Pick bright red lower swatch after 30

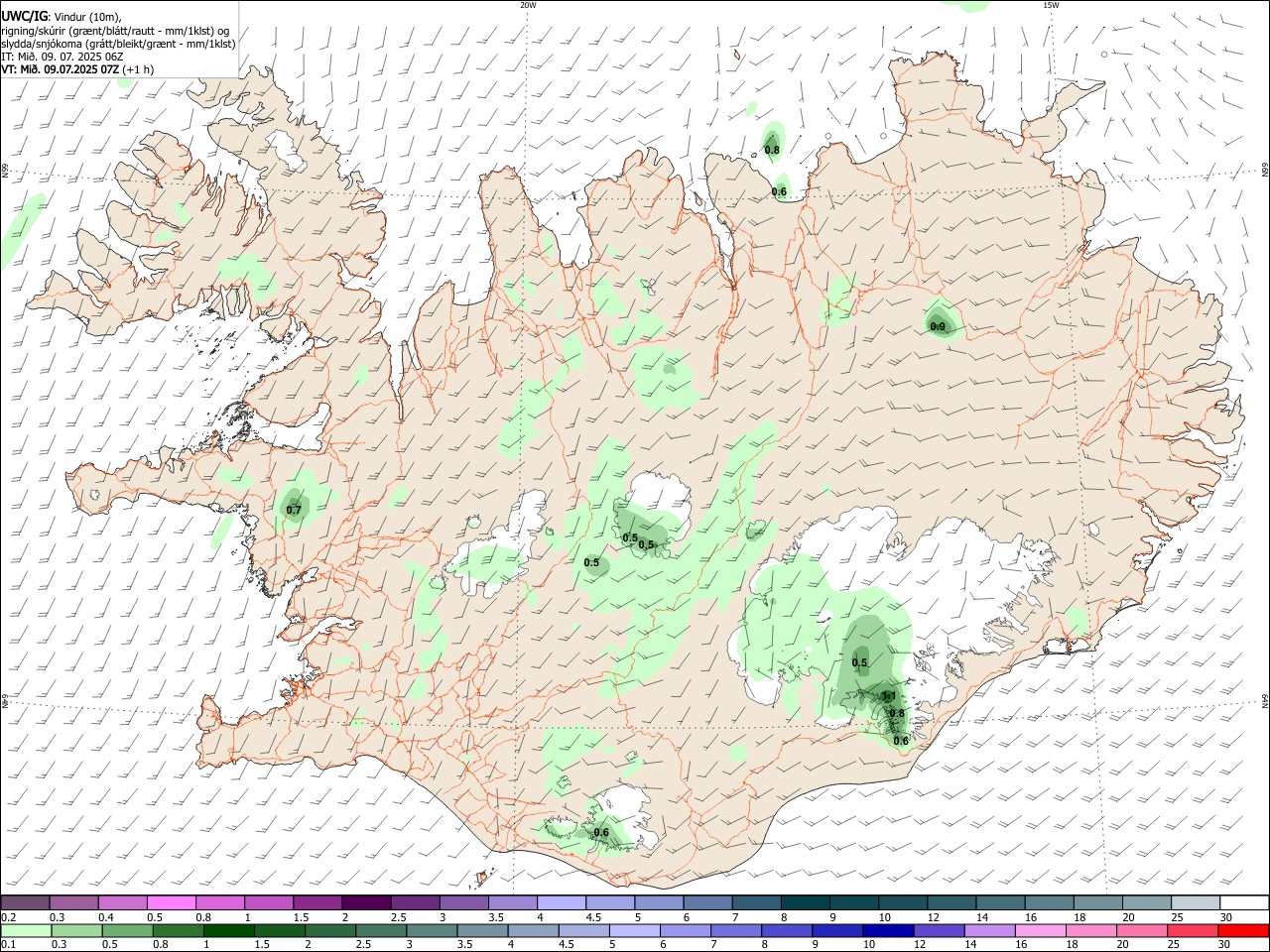[x=1241, y=930]
